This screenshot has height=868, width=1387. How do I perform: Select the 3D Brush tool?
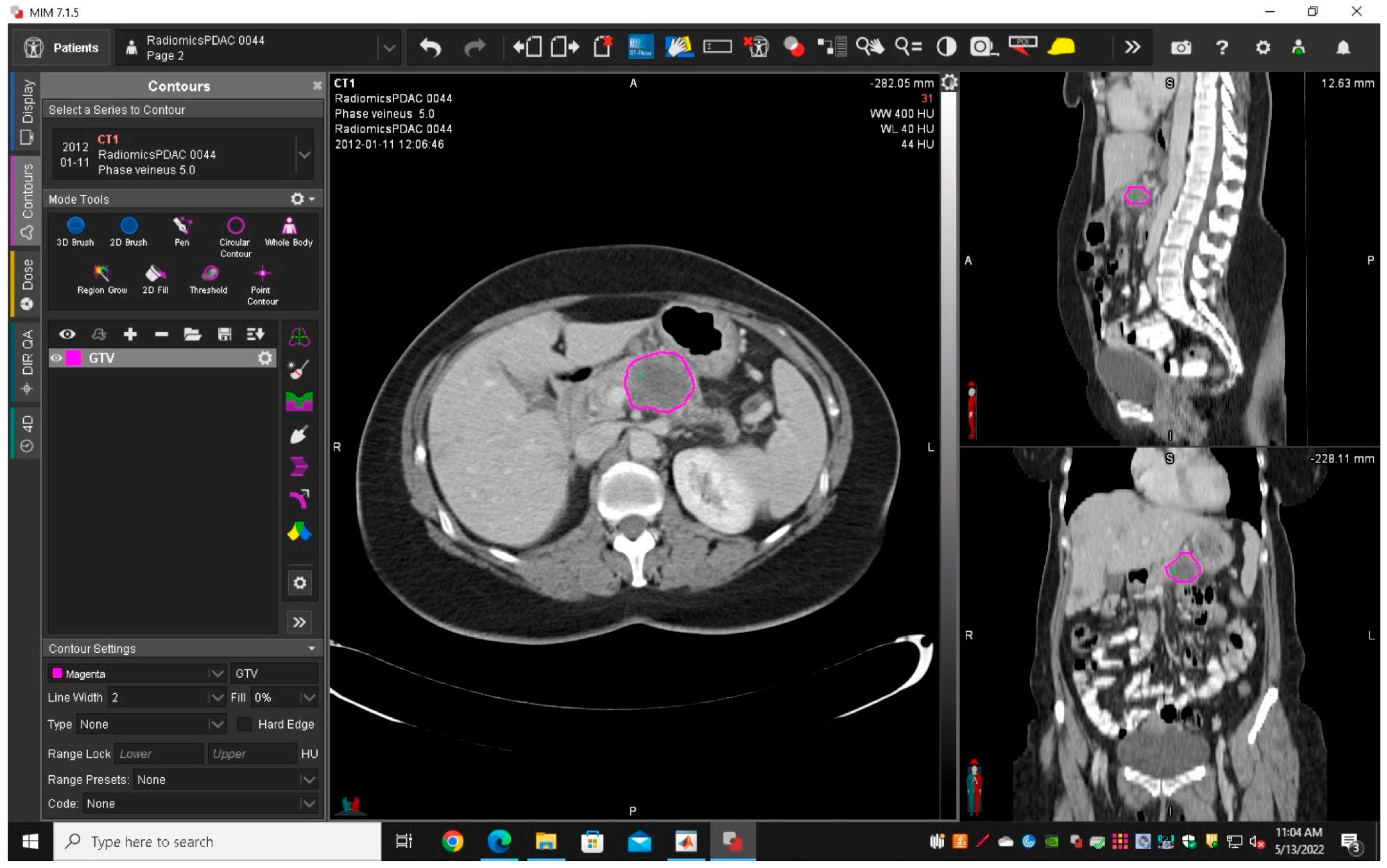pyautogui.click(x=75, y=226)
